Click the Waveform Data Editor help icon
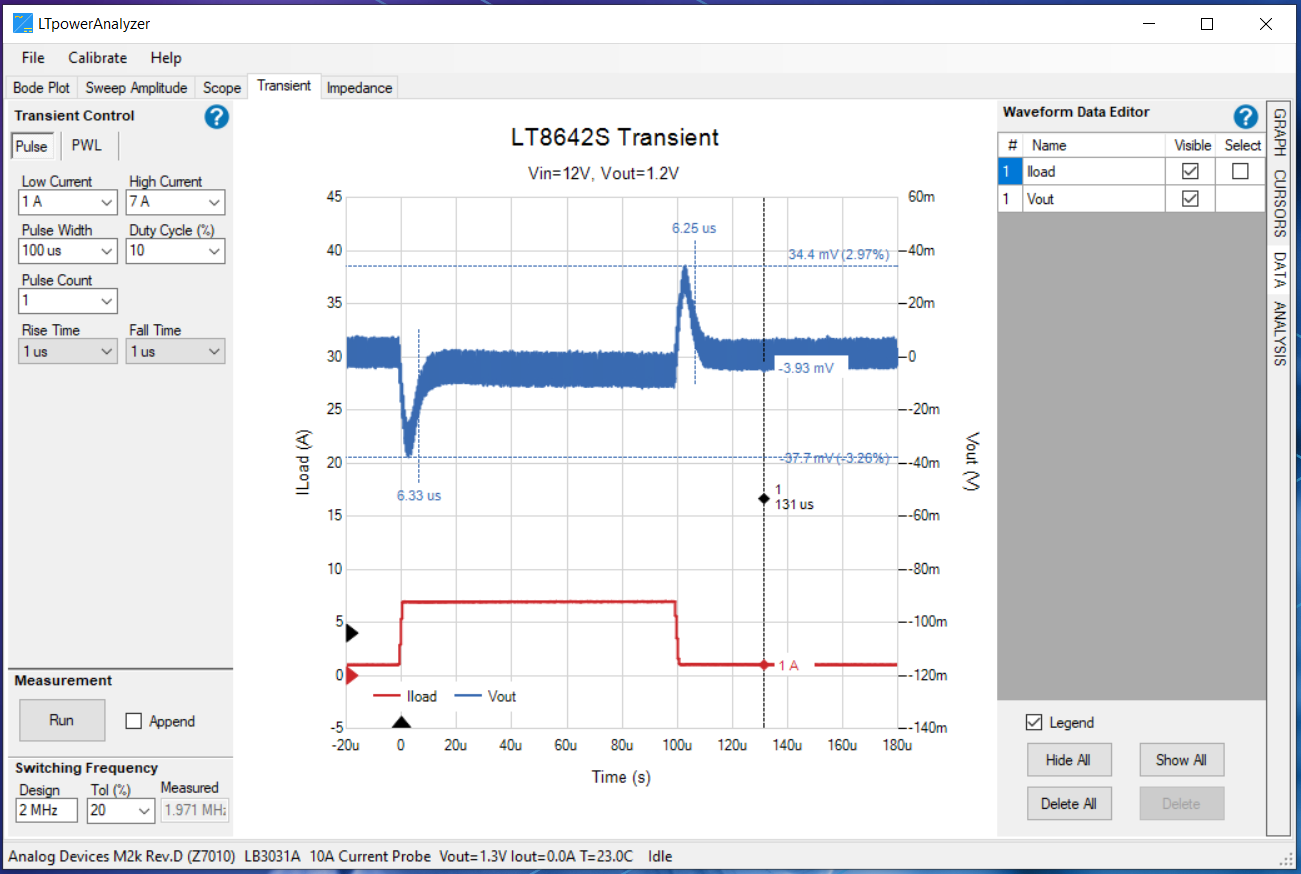The width and height of the screenshot is (1301, 874). (1245, 117)
